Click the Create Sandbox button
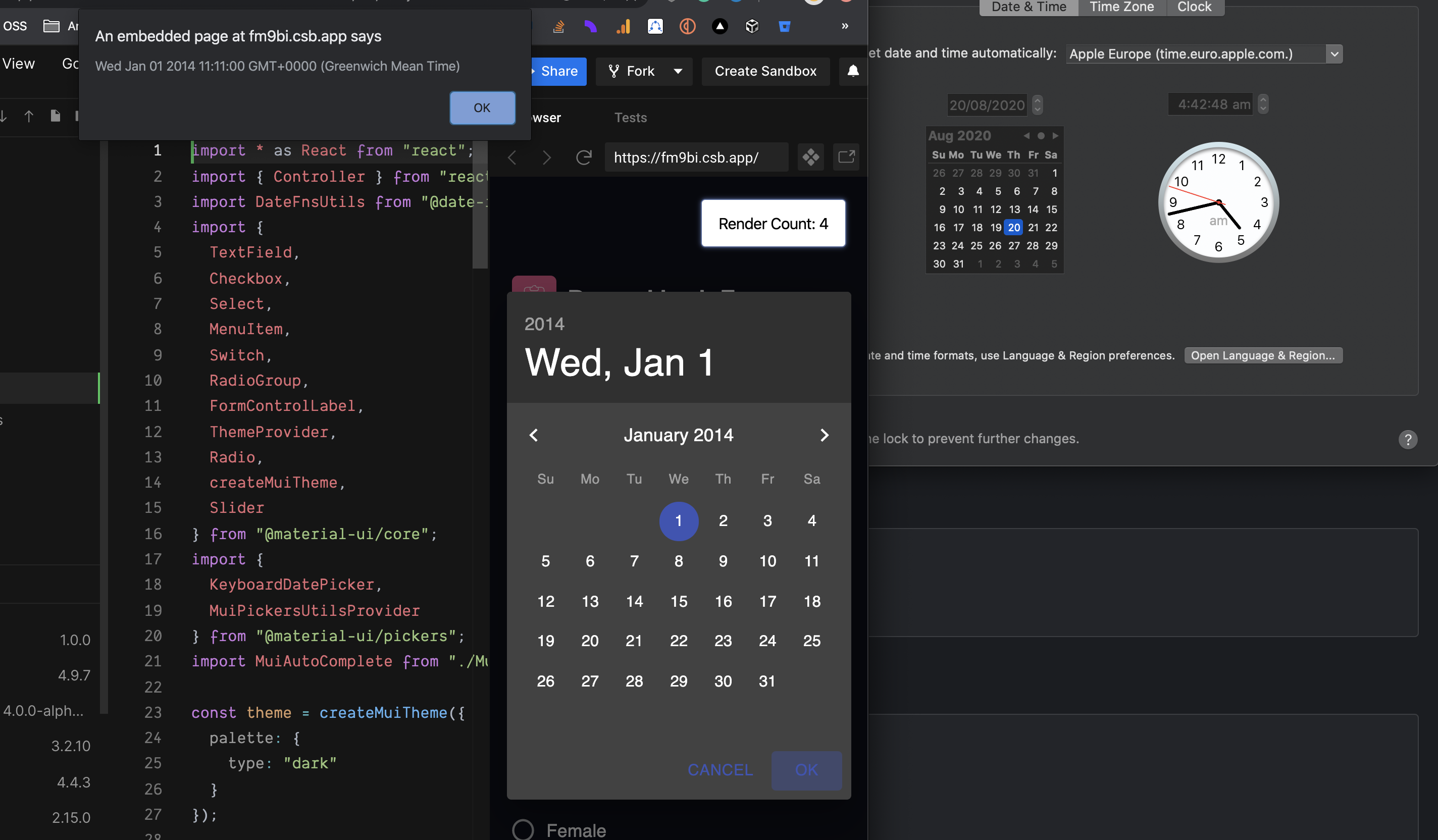The height and width of the screenshot is (840, 1438). click(765, 71)
